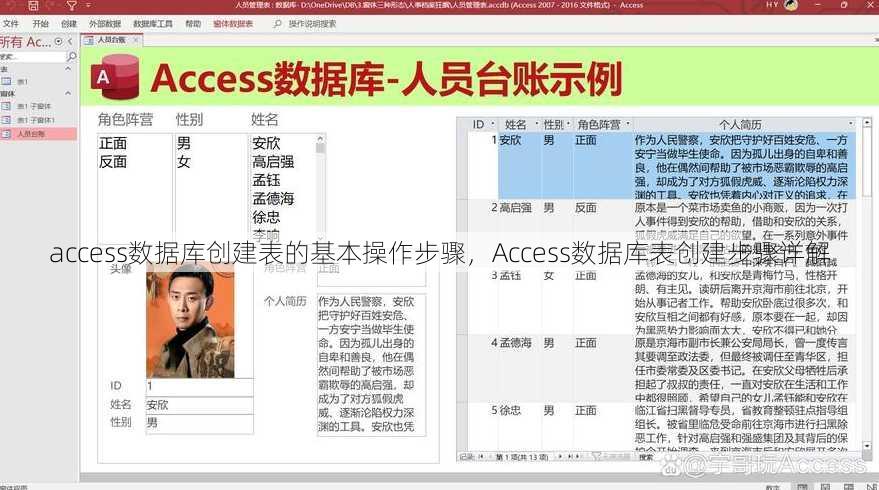This screenshot has height=490, width=879.
Task: Open the 数据库工具 ribbon tab
Action: point(152,24)
